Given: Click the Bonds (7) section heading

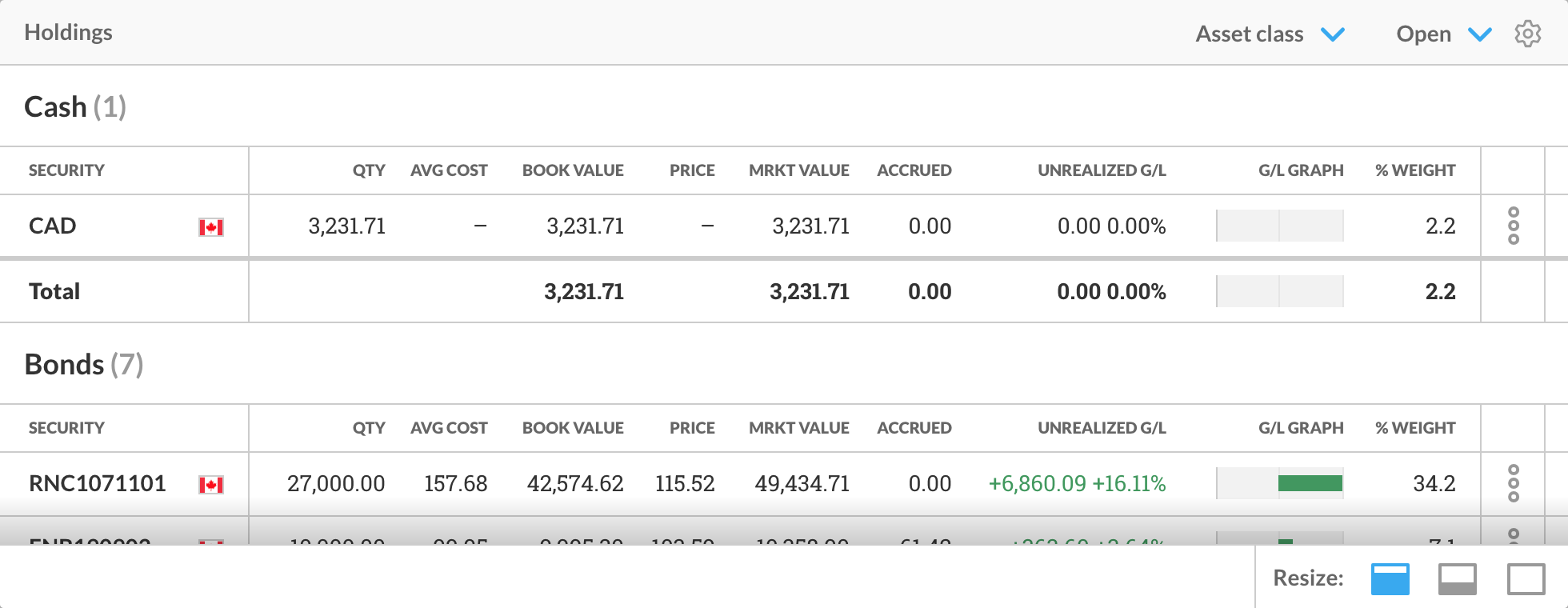Looking at the screenshot, I should [84, 364].
